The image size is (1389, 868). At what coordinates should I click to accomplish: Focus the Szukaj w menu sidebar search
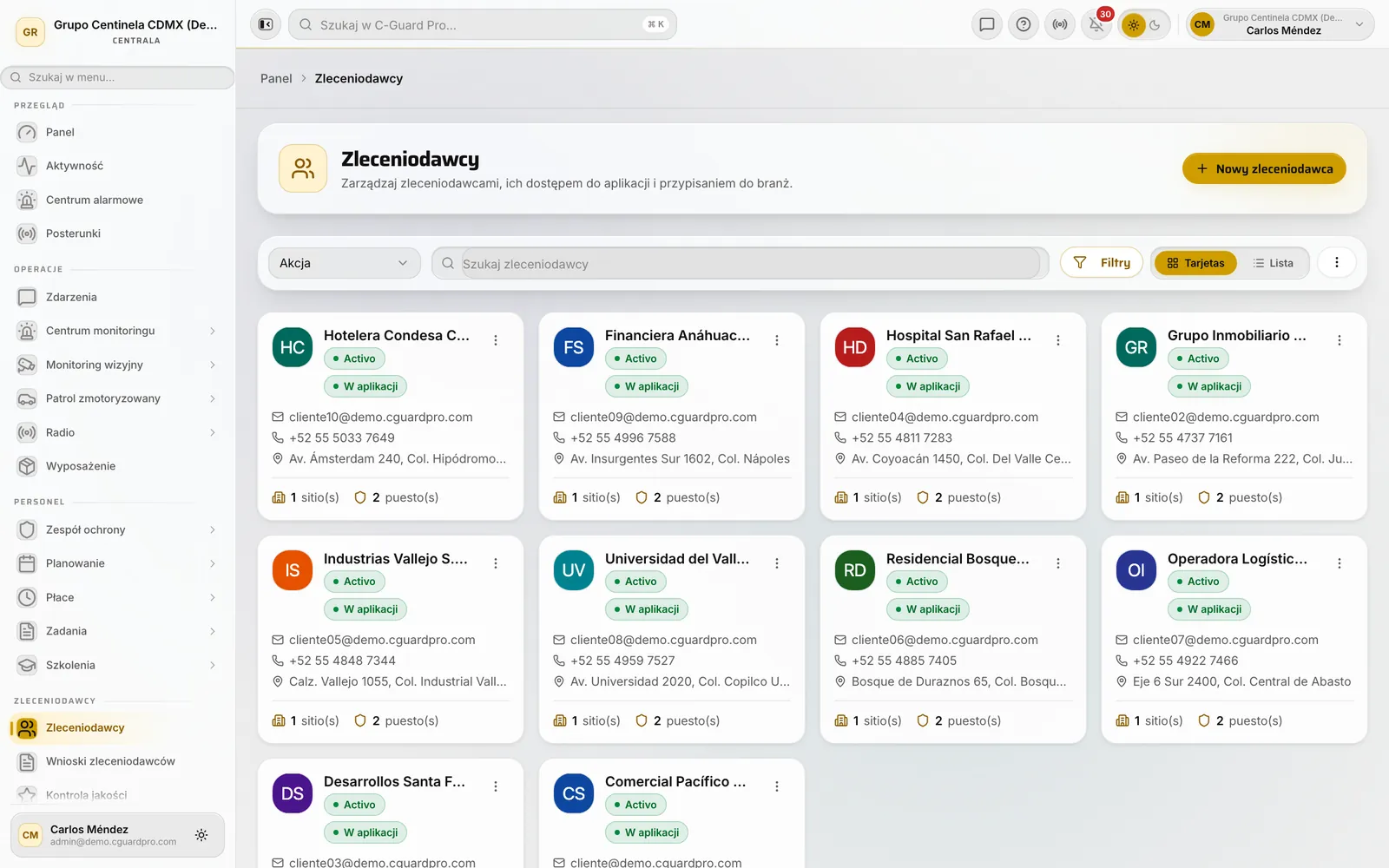coord(117,77)
